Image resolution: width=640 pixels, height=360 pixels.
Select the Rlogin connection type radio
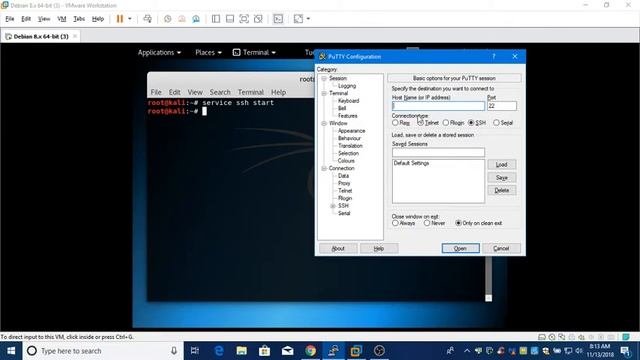click(446, 122)
